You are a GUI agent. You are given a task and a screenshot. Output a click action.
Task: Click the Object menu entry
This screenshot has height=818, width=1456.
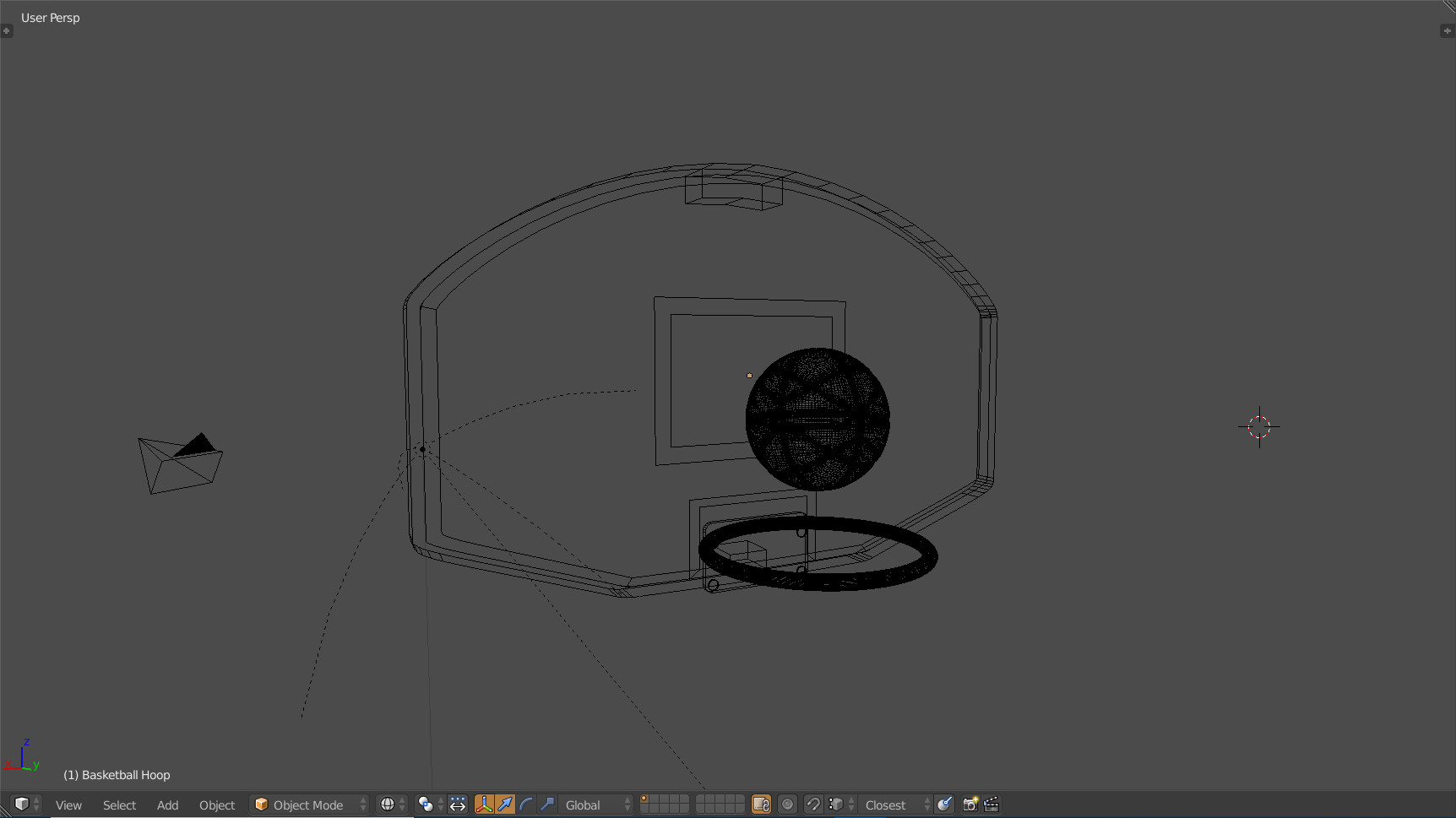[x=216, y=804]
